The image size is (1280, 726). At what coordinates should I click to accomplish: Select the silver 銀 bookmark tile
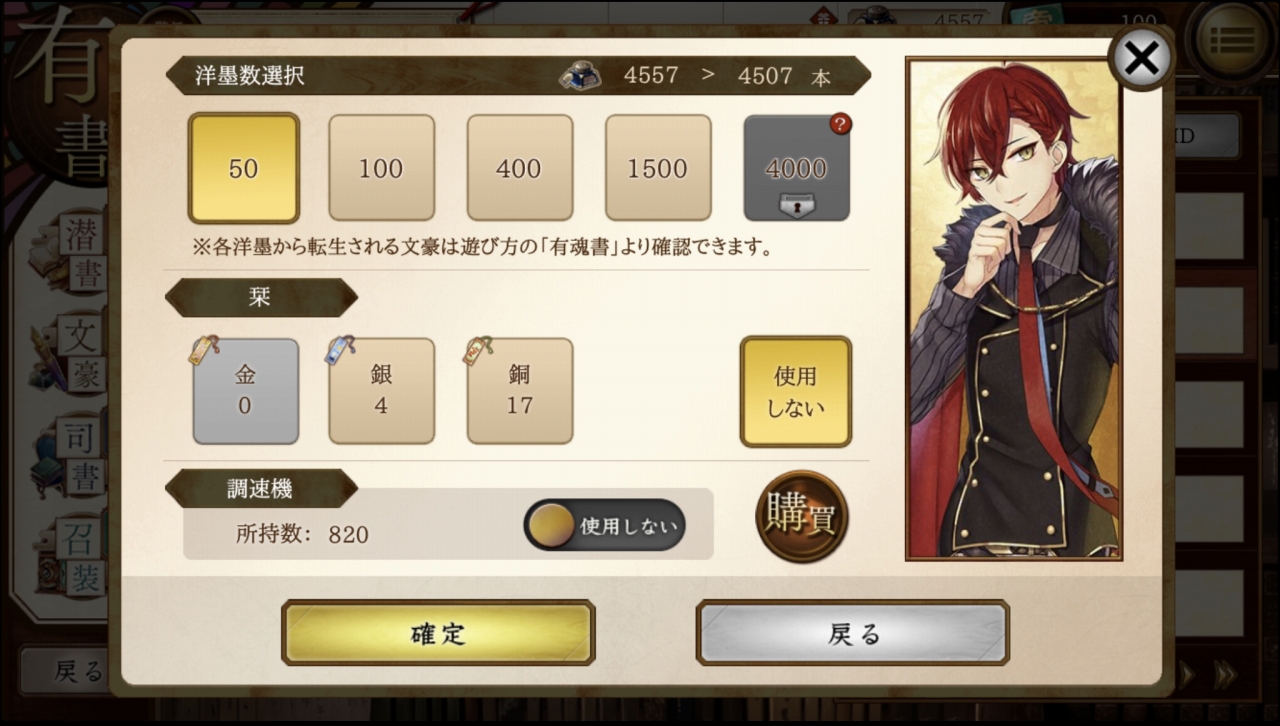(381, 390)
